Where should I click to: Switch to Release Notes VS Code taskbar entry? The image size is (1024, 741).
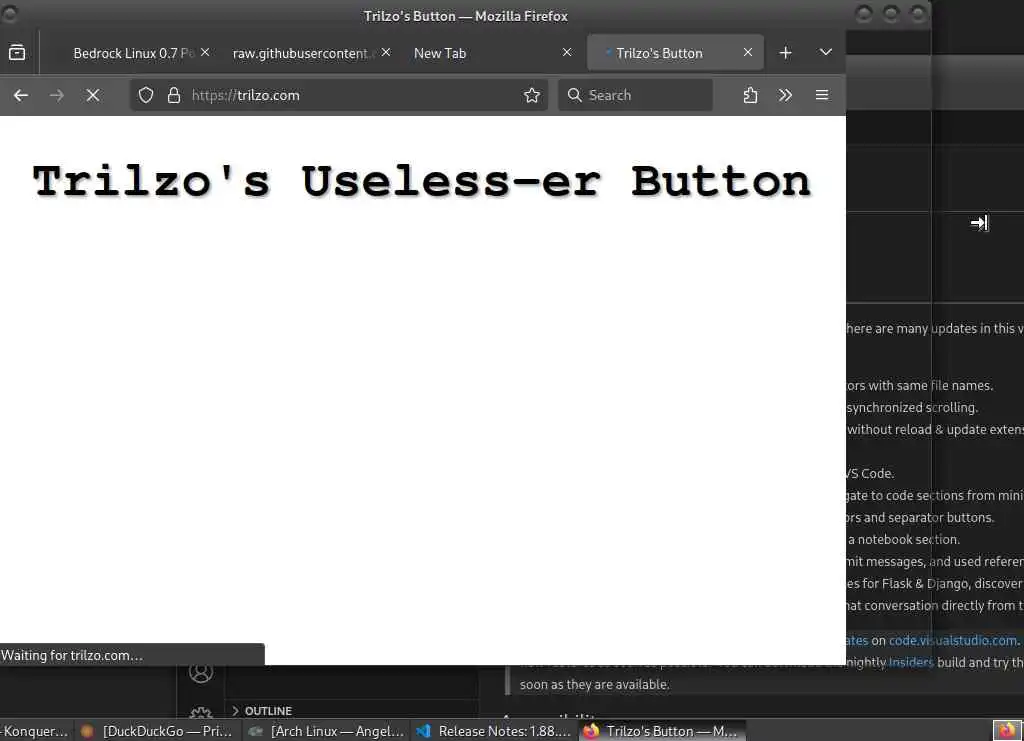[x=494, y=731]
